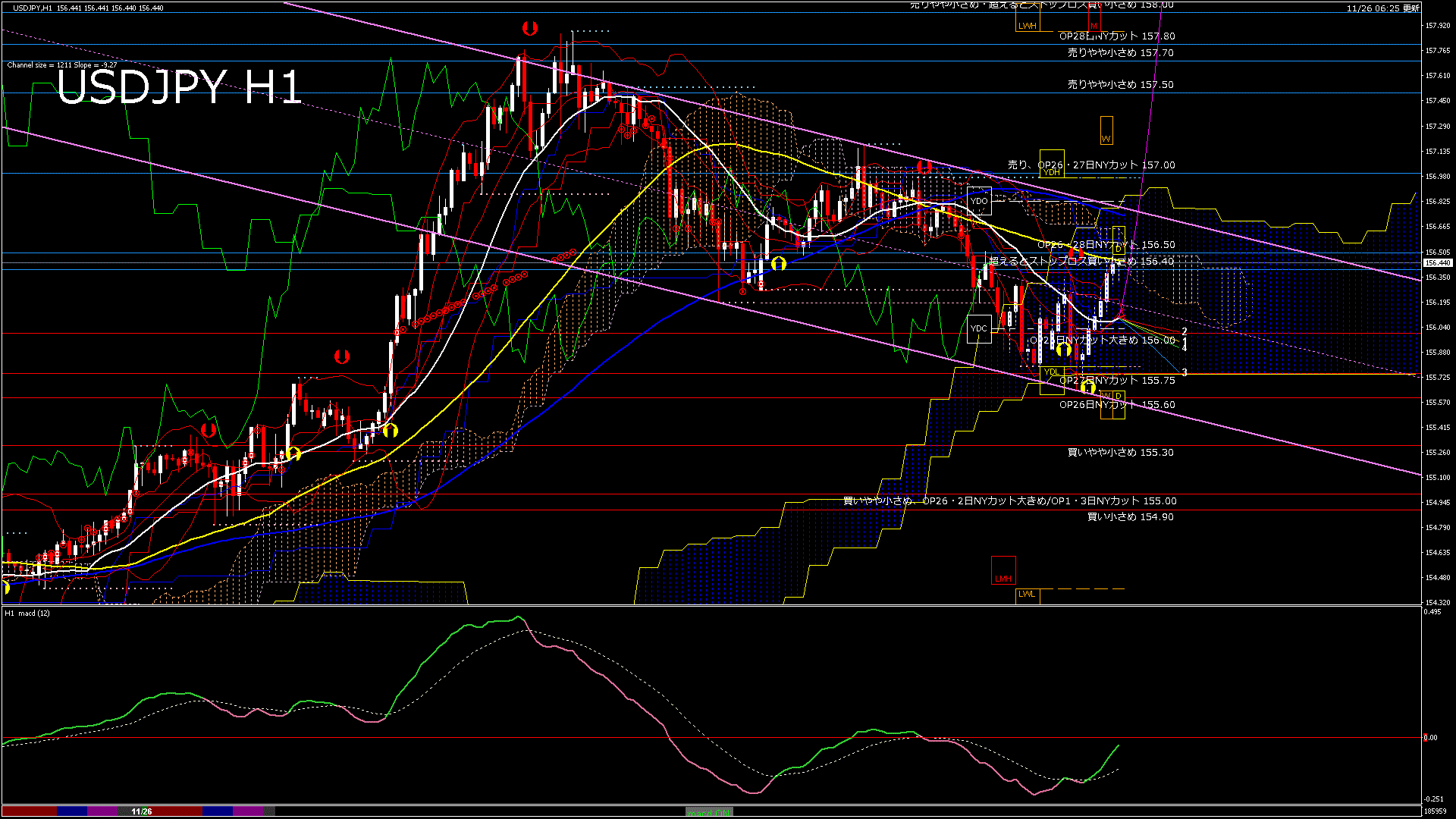Click the YDL yesterday-low label box
This screenshot has width=1456, height=819.
coord(1052,372)
